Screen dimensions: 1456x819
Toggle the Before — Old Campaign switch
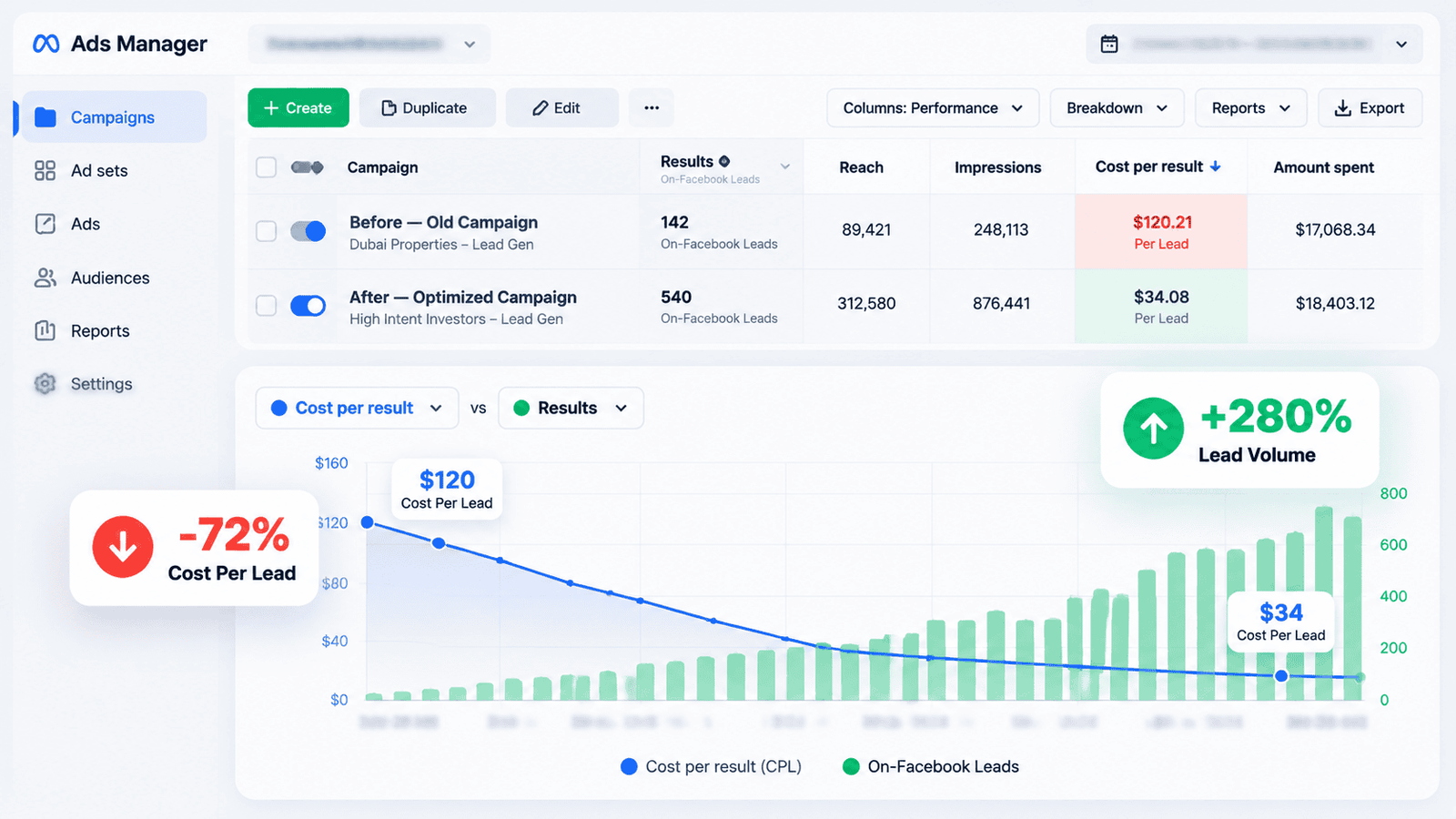click(x=308, y=231)
